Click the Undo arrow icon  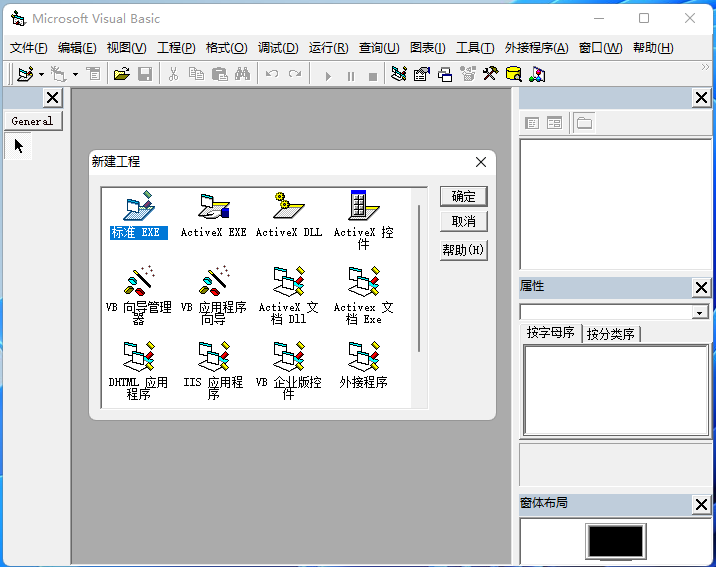click(272, 74)
